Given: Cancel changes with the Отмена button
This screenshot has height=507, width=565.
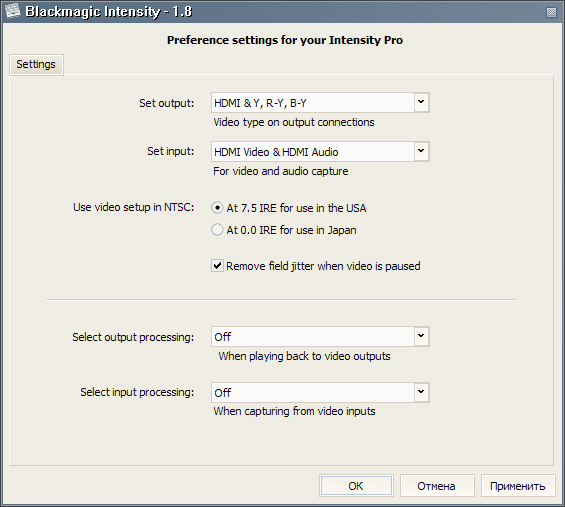Looking at the screenshot, I should (437, 486).
